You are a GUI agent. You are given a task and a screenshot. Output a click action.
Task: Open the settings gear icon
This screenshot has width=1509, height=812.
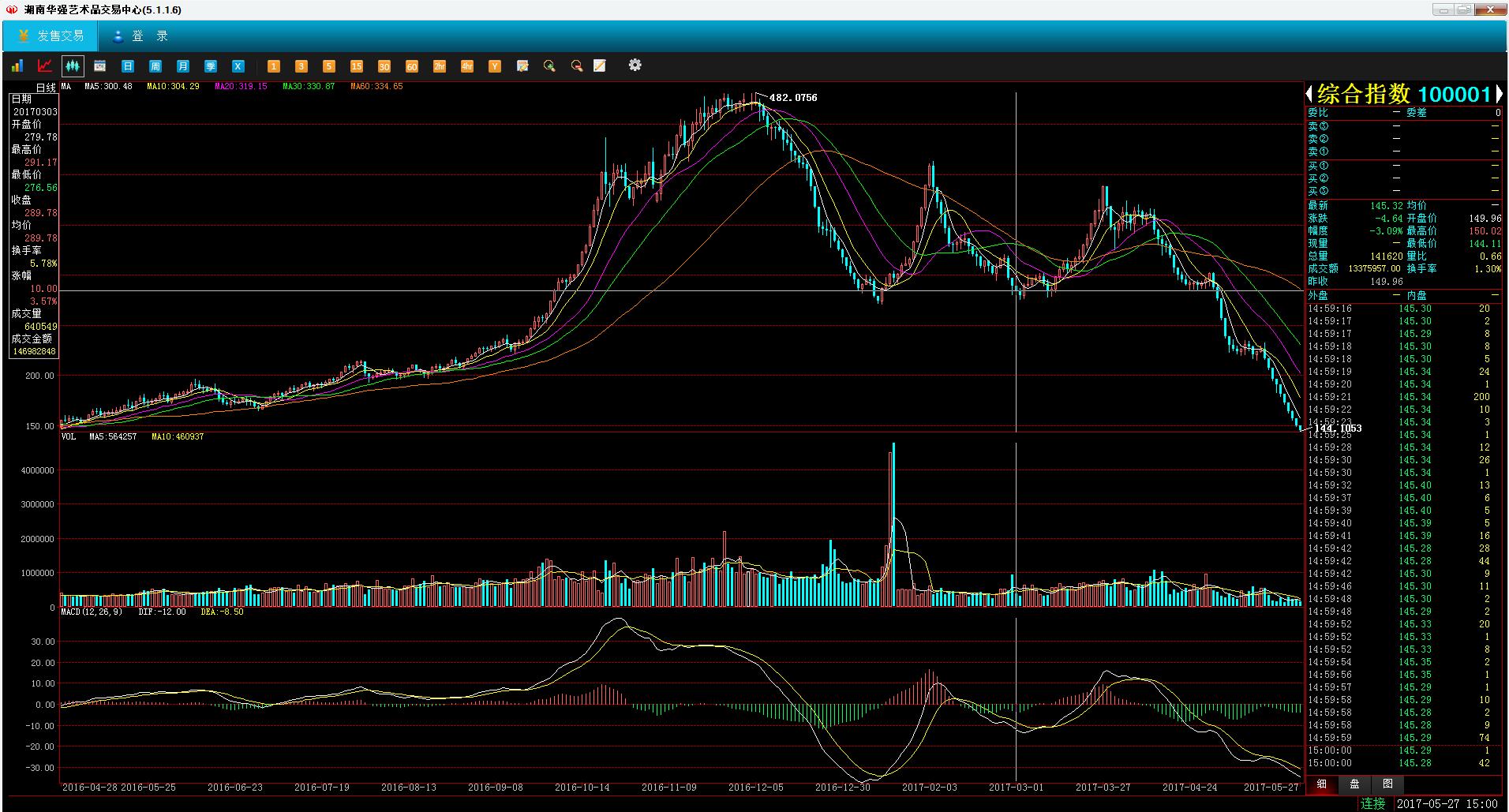[635, 65]
